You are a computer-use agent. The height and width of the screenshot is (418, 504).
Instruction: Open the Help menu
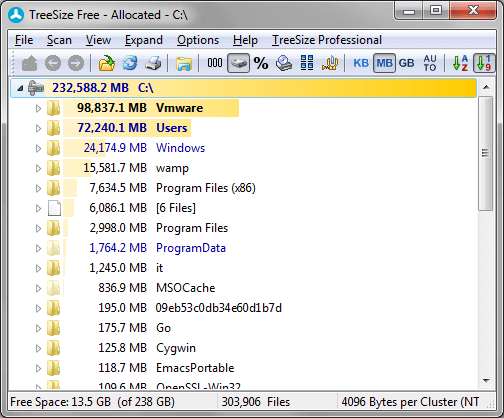coord(245,40)
